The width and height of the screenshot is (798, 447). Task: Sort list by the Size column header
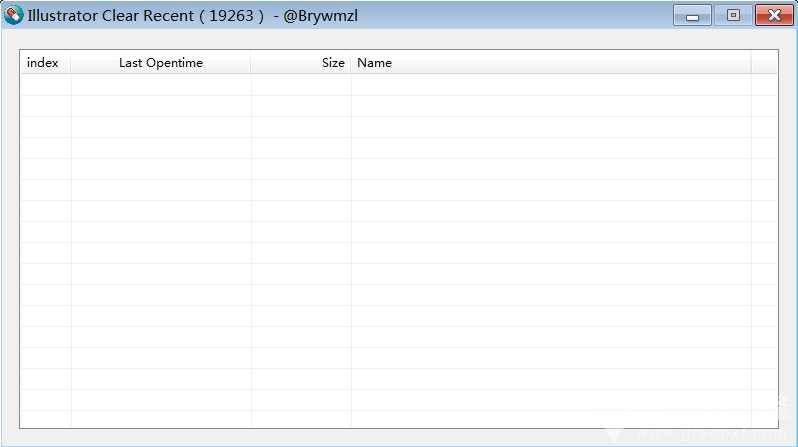tap(301, 63)
